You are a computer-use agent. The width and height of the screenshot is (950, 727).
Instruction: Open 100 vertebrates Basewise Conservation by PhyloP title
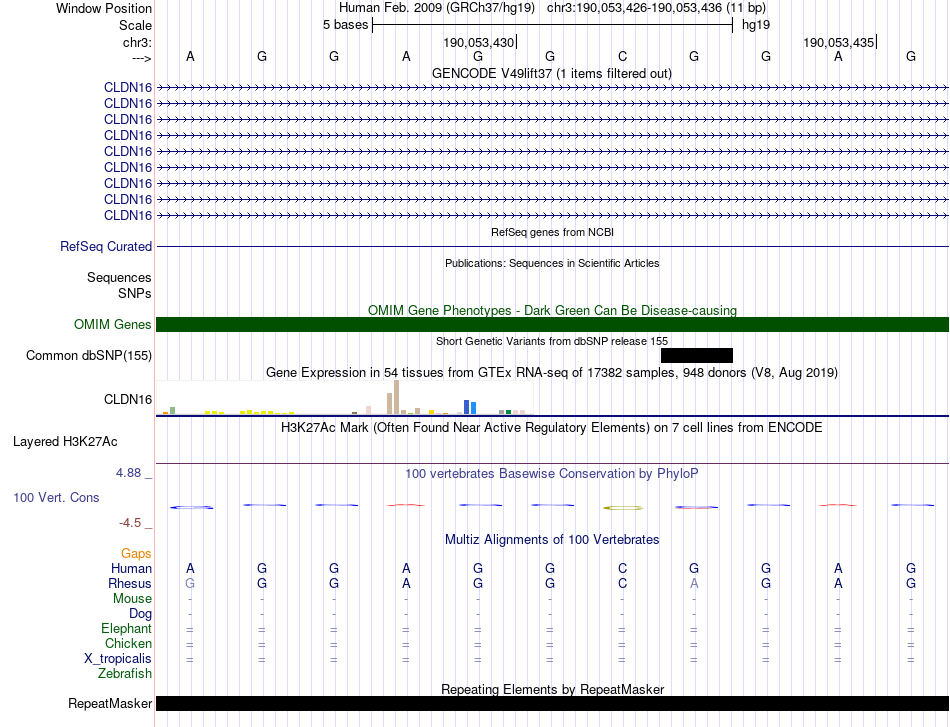(x=552, y=474)
